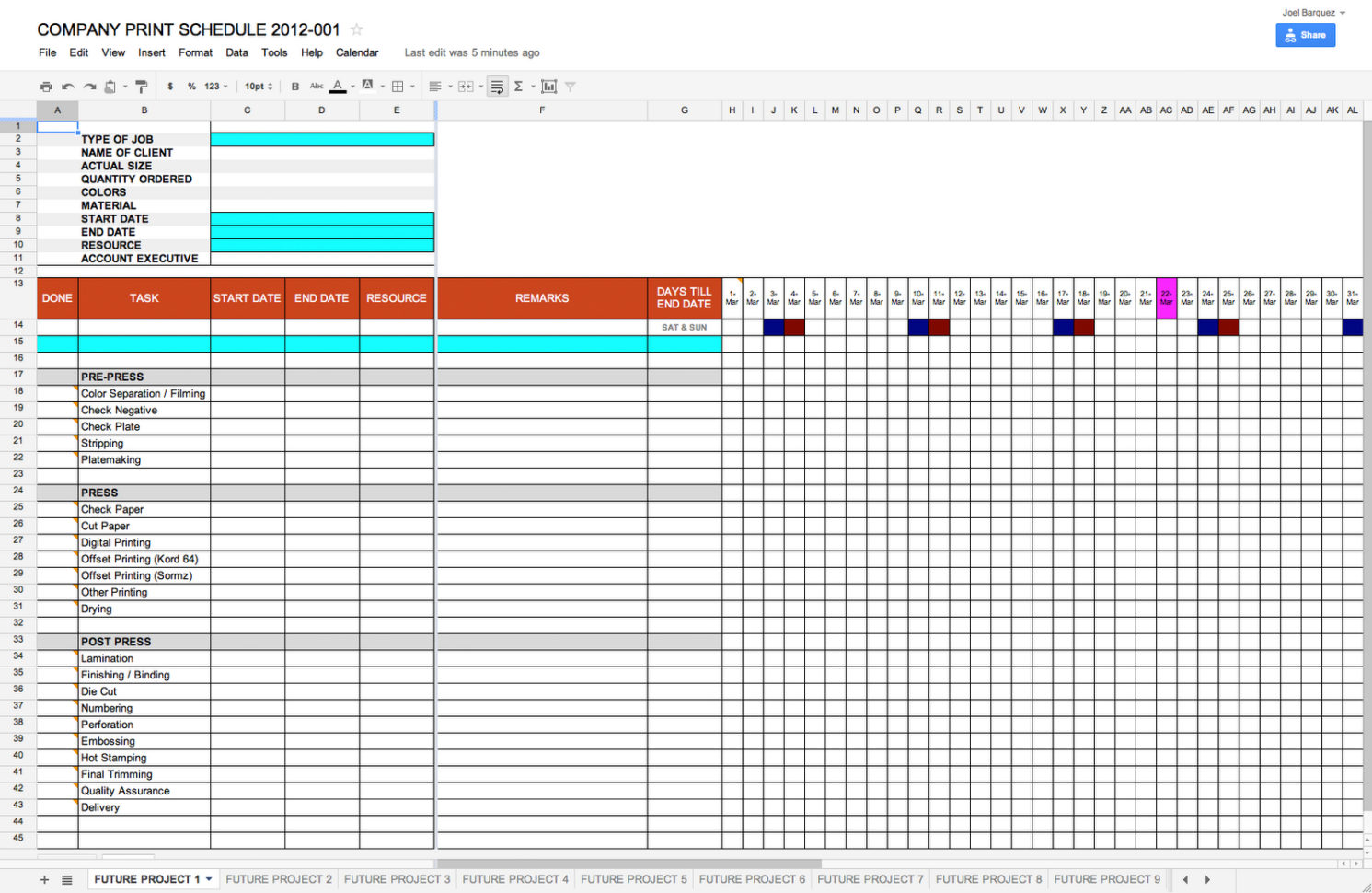Click the Print icon in the toolbar
This screenshot has width=1372, height=893.
46,86
